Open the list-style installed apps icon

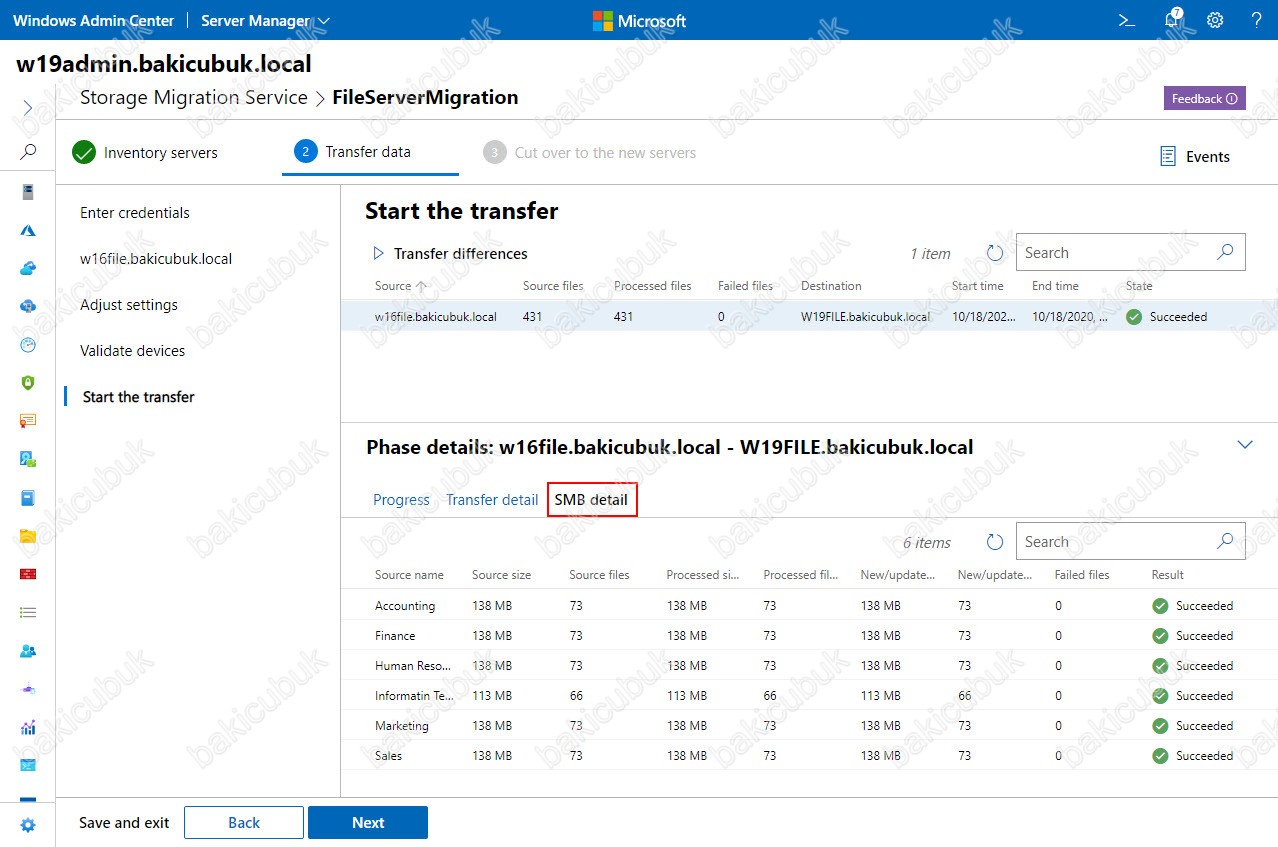28,612
